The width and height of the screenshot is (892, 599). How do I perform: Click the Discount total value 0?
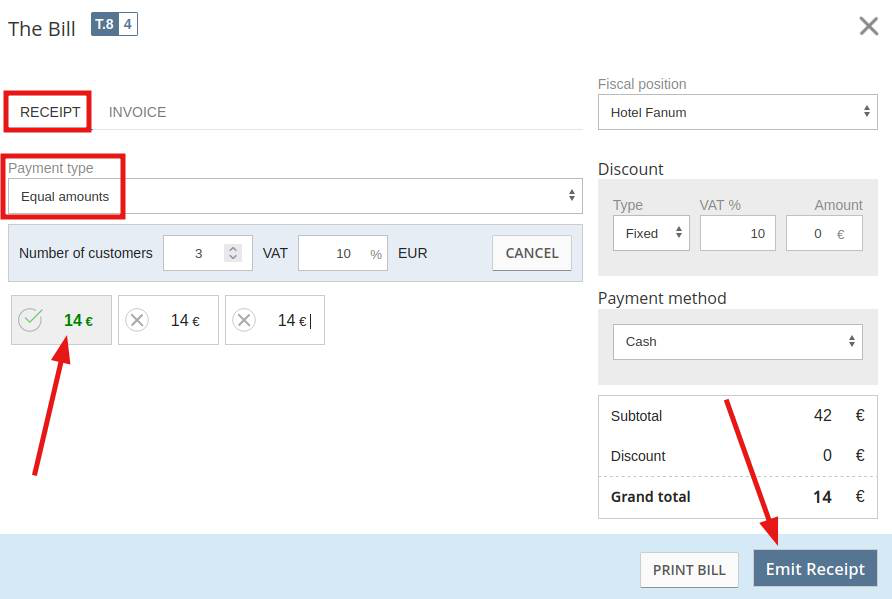pyautogui.click(x=827, y=455)
